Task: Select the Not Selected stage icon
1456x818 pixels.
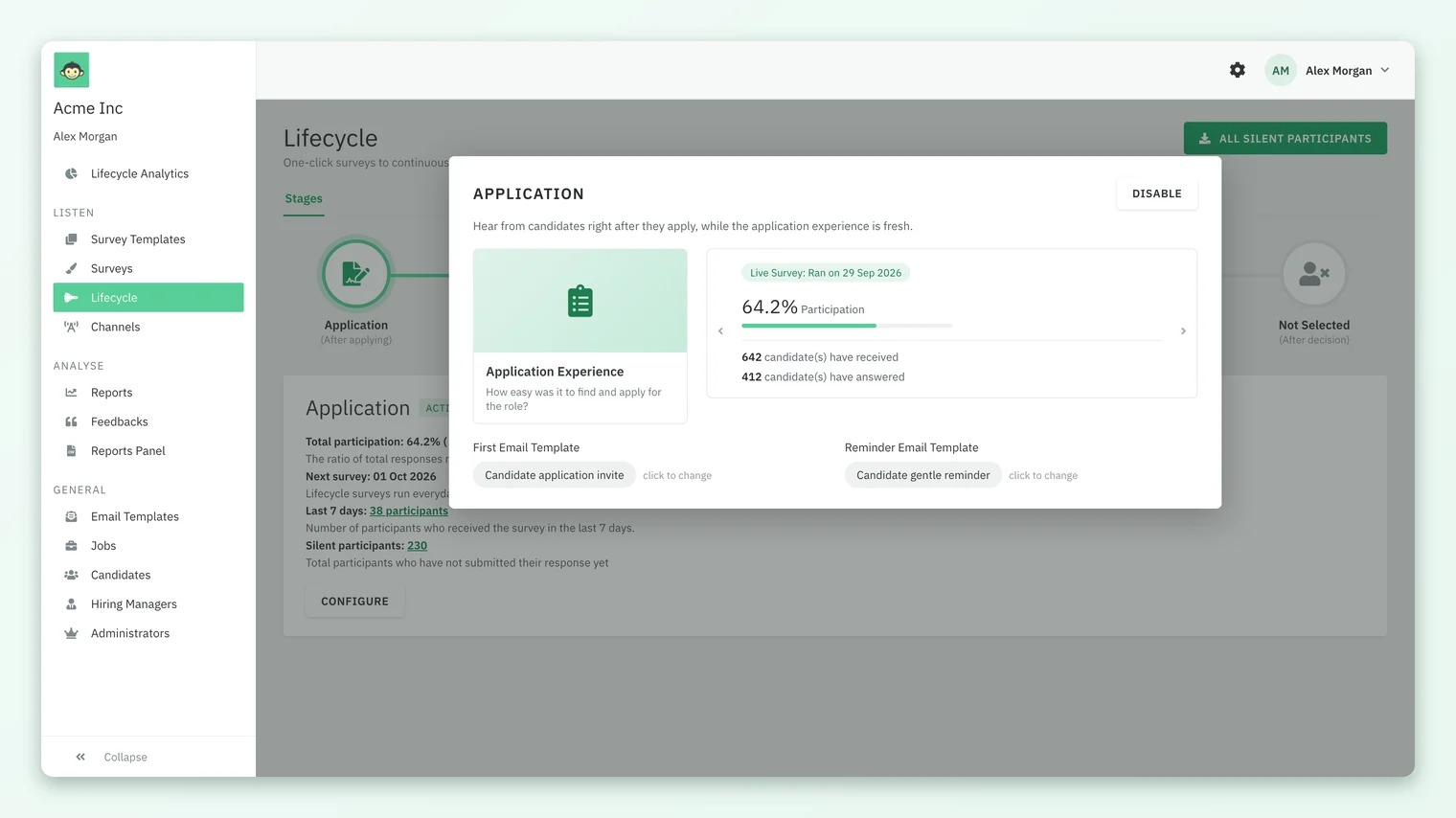Action: pos(1314,274)
